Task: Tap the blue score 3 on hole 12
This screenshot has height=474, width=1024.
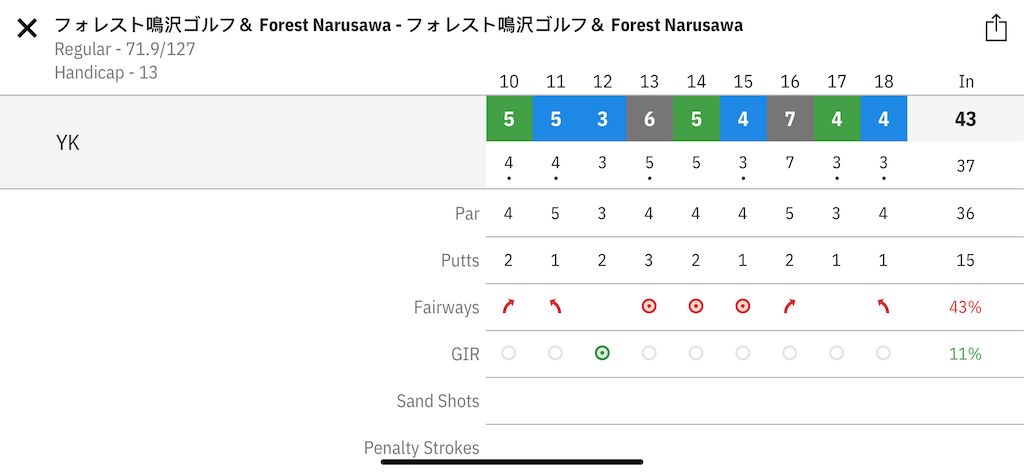Action: pos(603,119)
